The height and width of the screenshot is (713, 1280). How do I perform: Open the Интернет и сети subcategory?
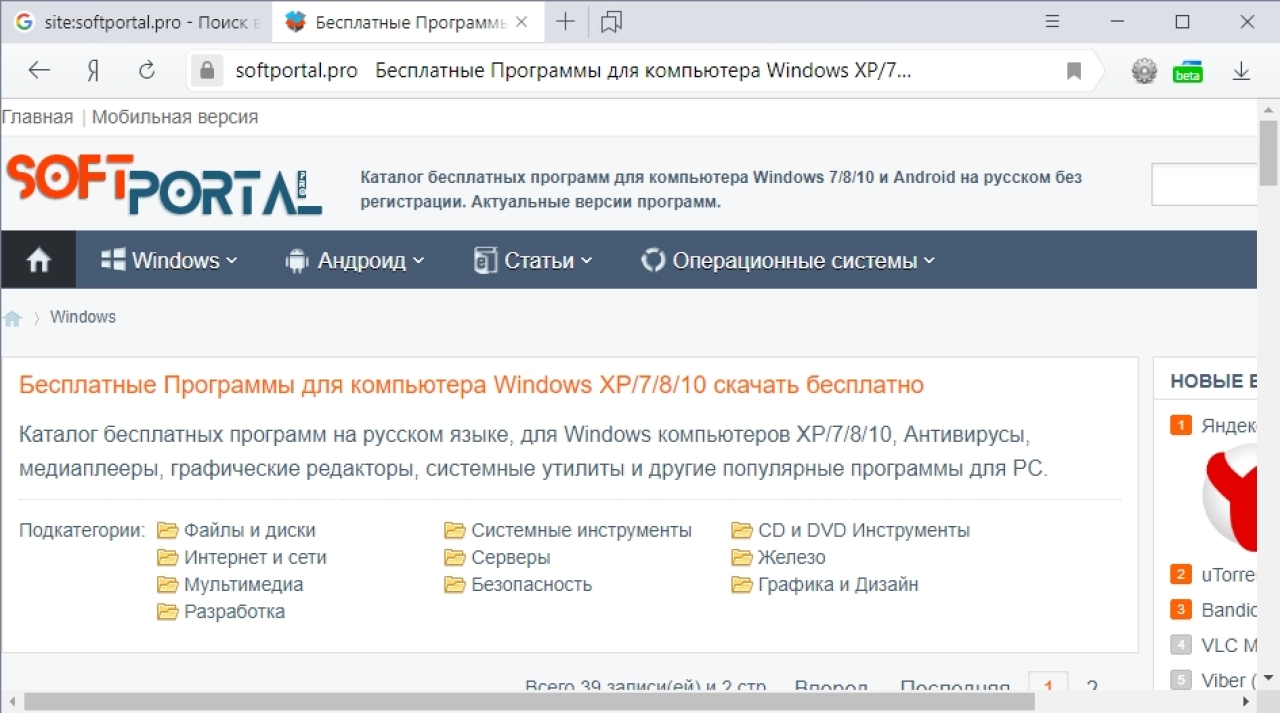[x=255, y=557]
